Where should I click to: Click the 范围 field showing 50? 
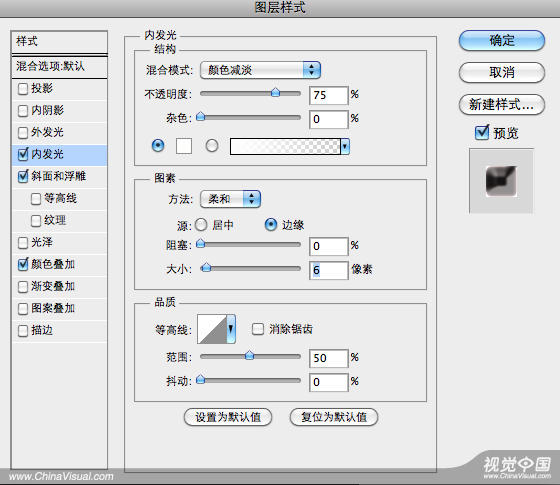click(329, 358)
